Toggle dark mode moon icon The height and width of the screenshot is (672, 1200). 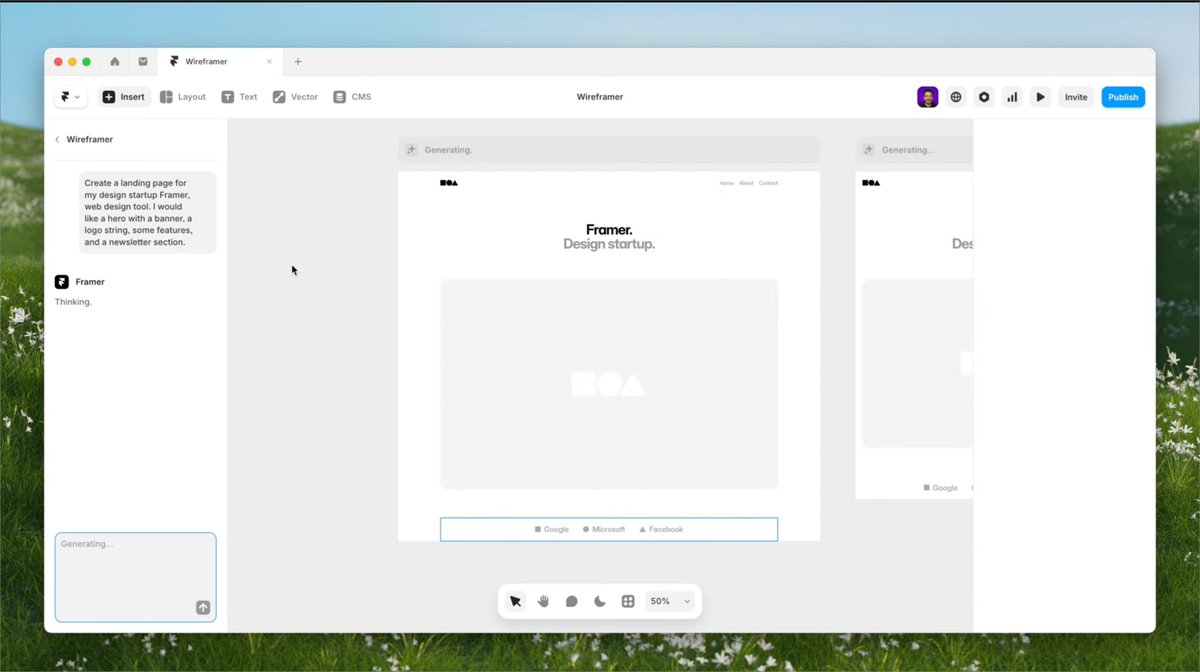[x=600, y=601]
